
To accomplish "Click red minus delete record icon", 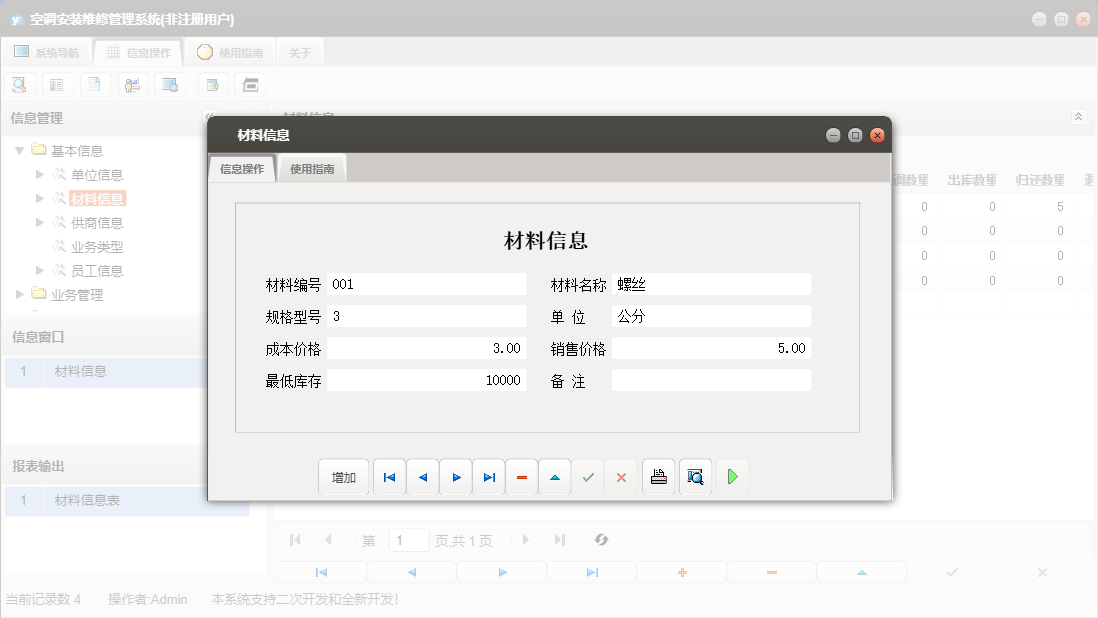I will tap(522, 478).
